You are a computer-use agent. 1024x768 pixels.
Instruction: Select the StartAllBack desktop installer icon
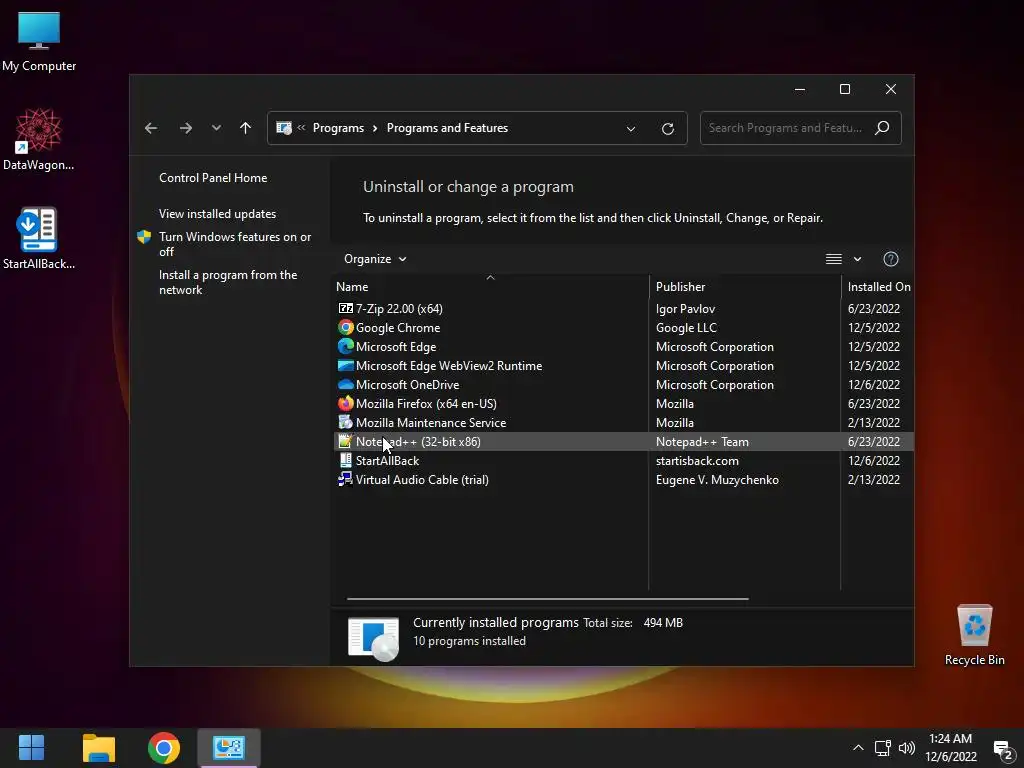tap(39, 238)
